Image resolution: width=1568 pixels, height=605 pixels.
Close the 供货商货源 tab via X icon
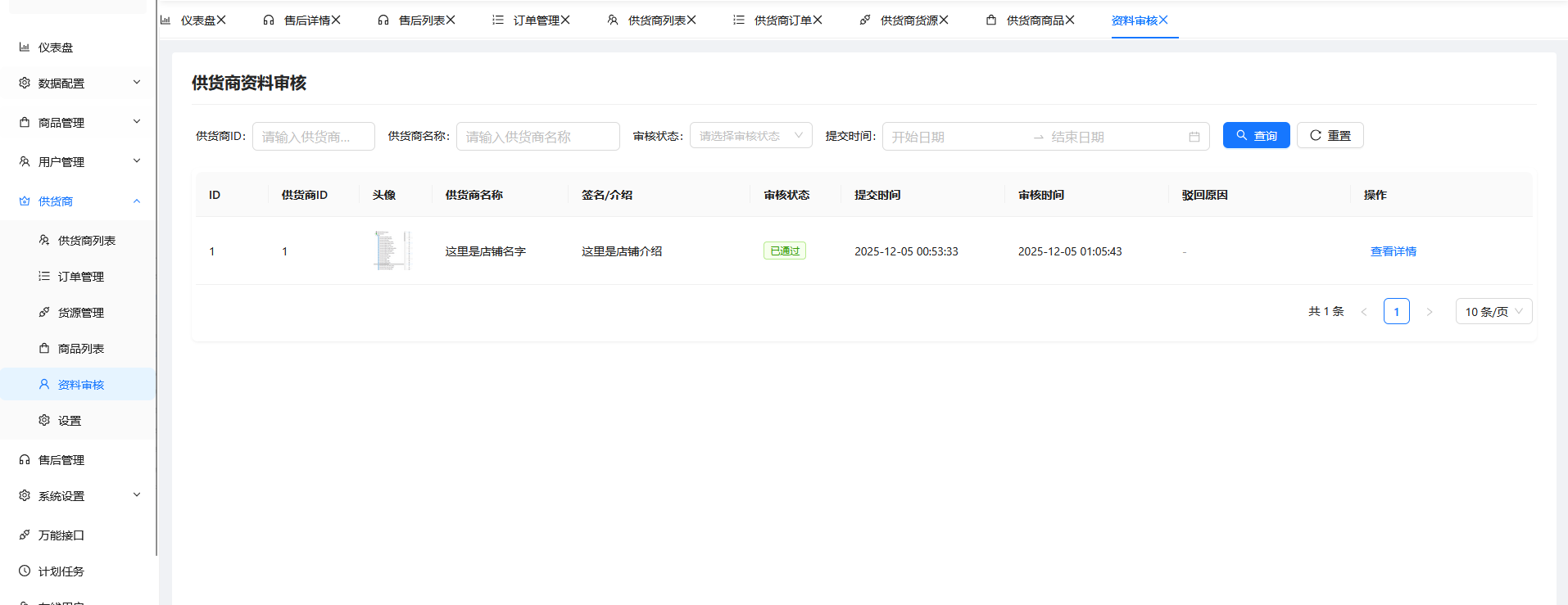pyautogui.click(x=944, y=20)
